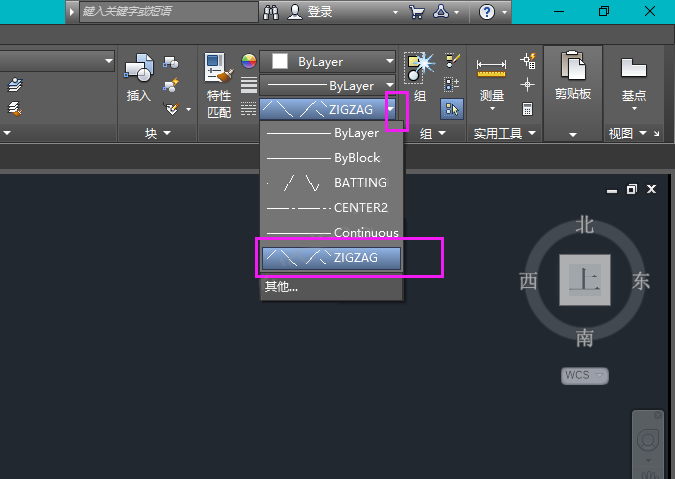Expand the Group (组) panel arrow
The width and height of the screenshot is (675, 479).
pyautogui.click(x=442, y=133)
